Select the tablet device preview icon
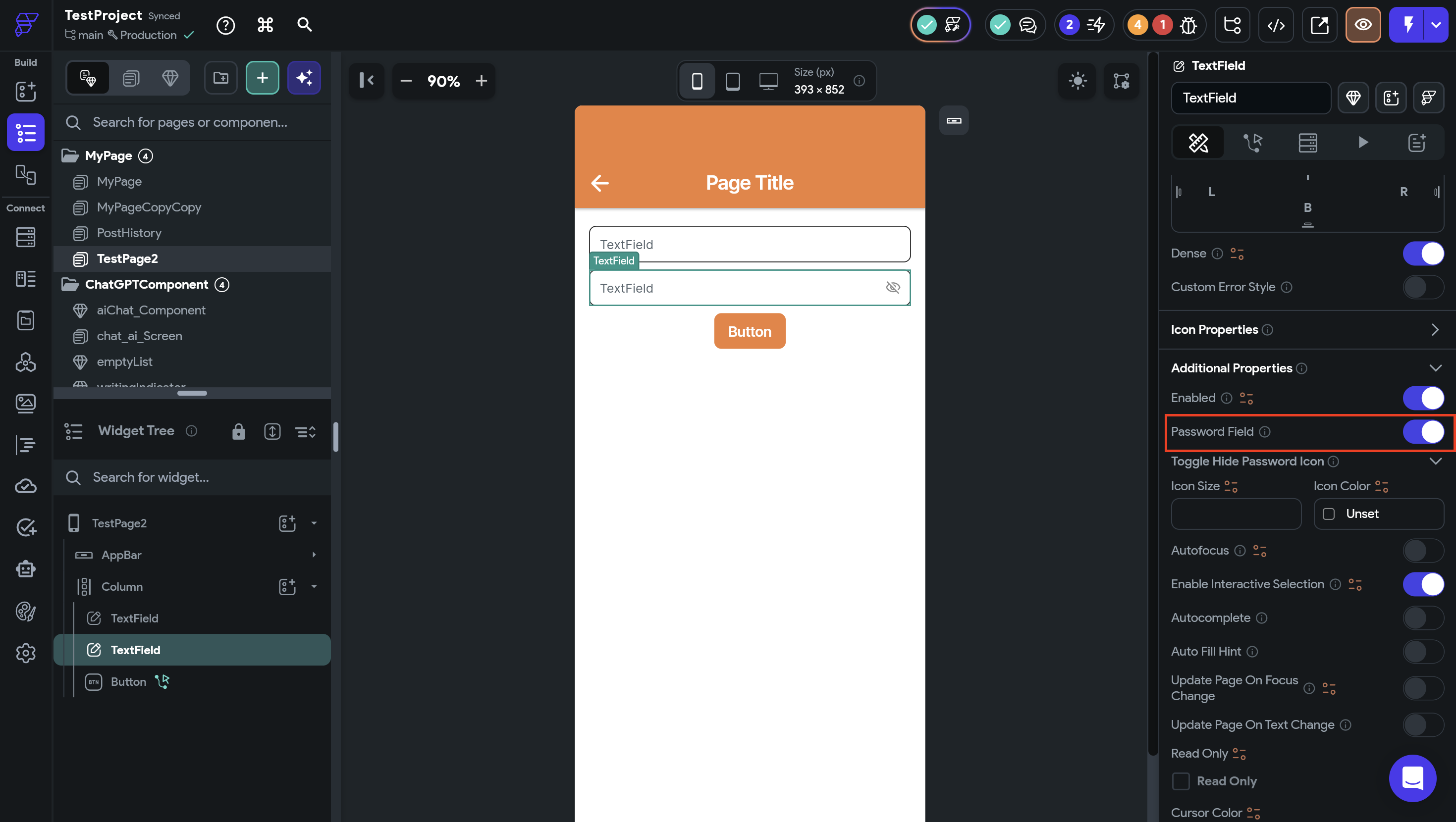Screen dimensions: 1456x822 click(x=733, y=81)
